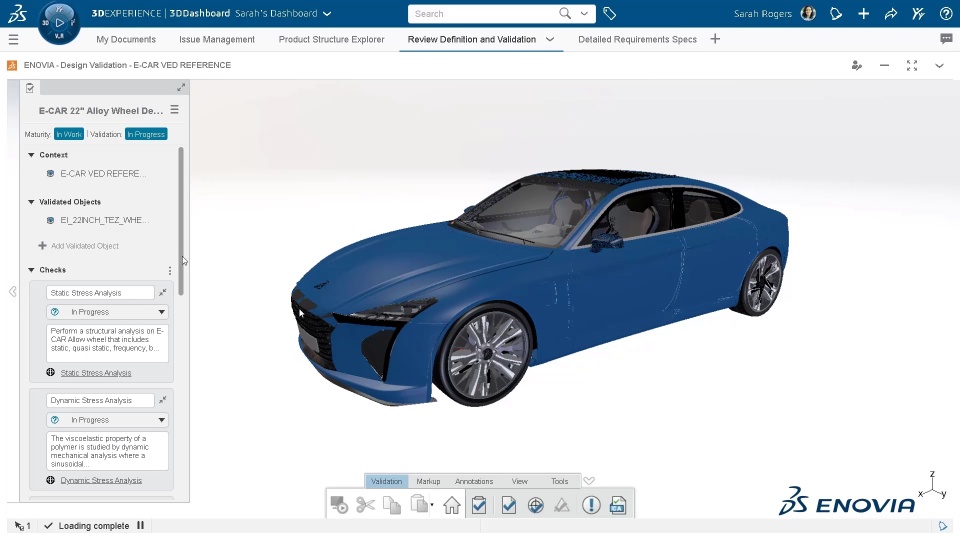Expand the side panel with arrows icon
This screenshot has height=540, width=960.
point(181,88)
